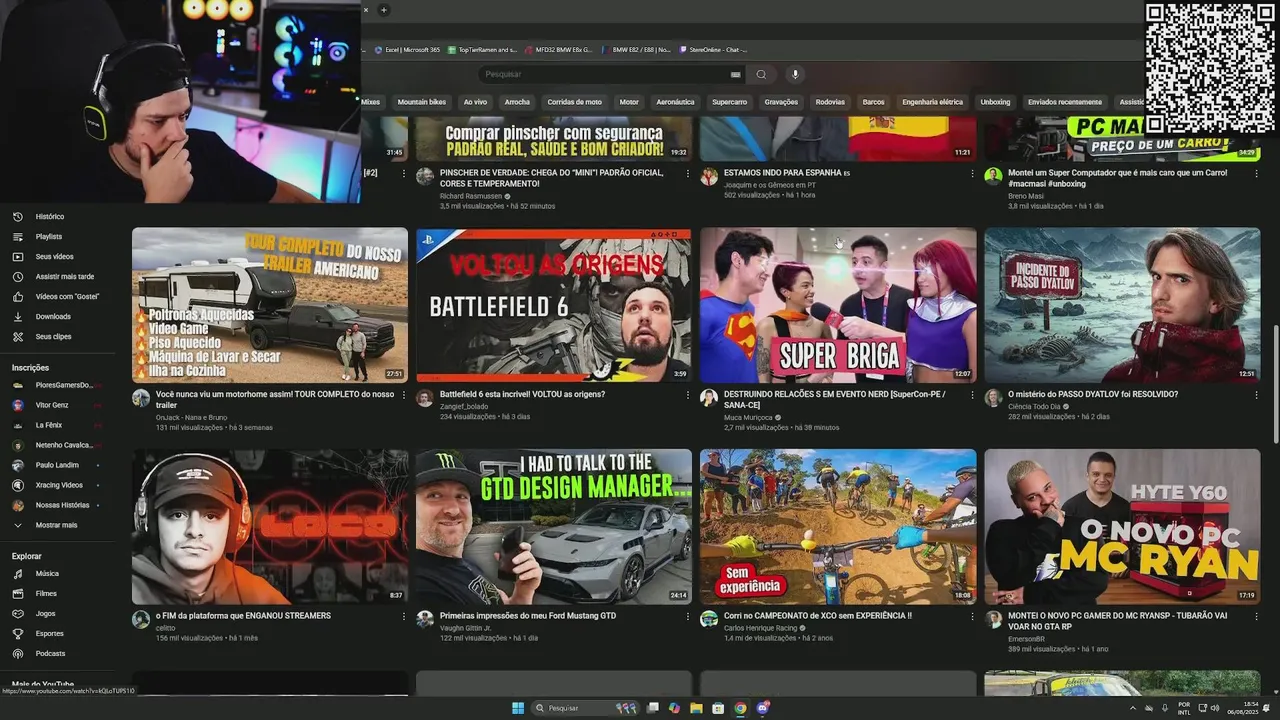
Task: Open StereOnline Chat bookmark
Action: click(x=713, y=49)
